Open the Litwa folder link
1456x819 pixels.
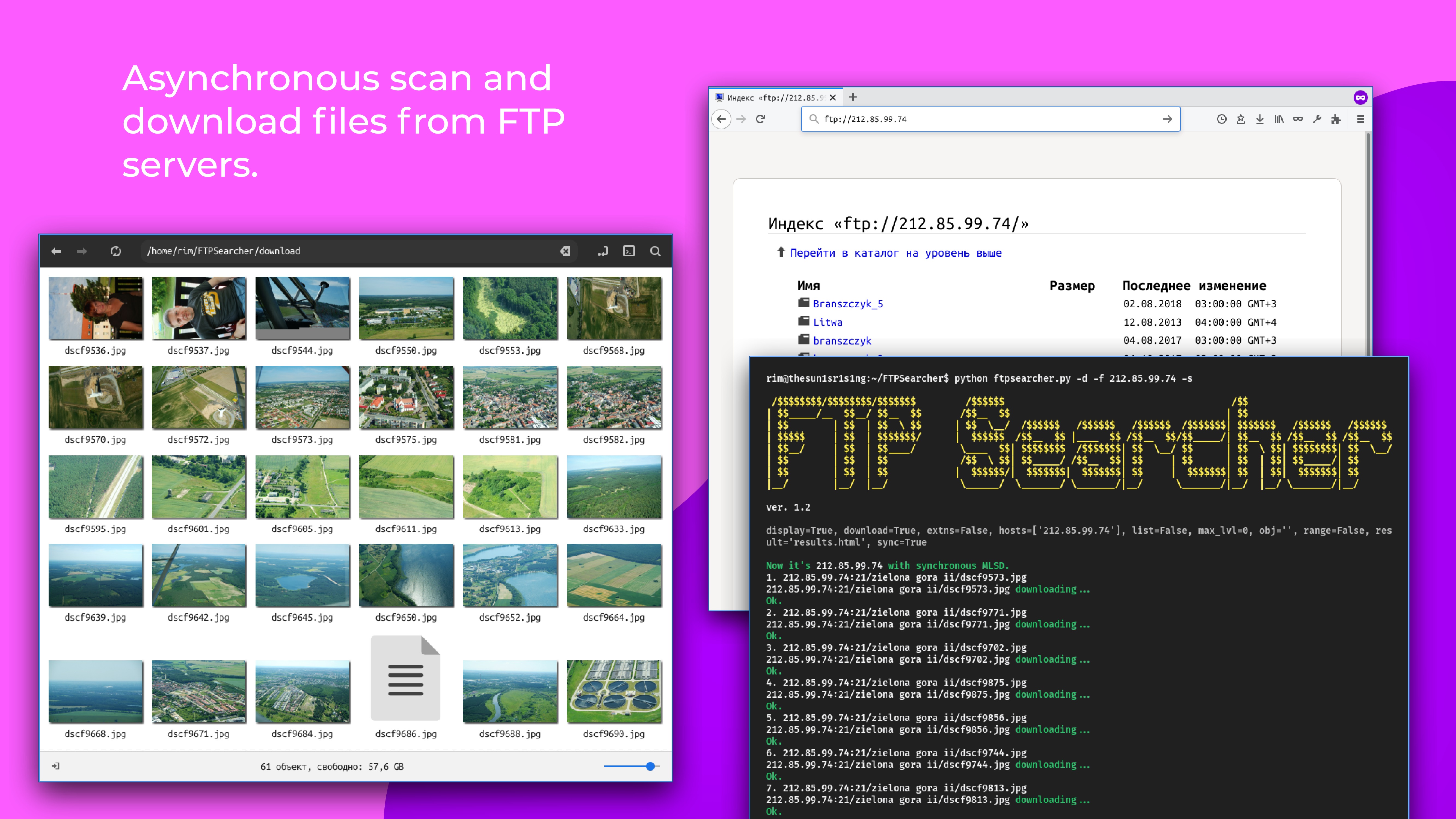(x=827, y=322)
